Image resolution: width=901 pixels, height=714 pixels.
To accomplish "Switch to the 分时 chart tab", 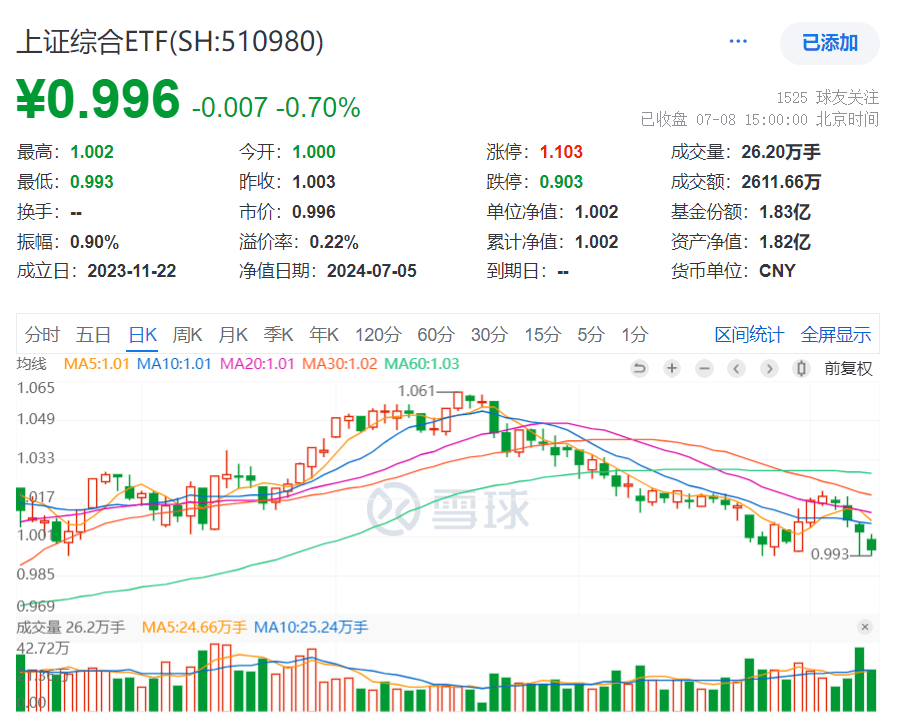I will pos(42,334).
